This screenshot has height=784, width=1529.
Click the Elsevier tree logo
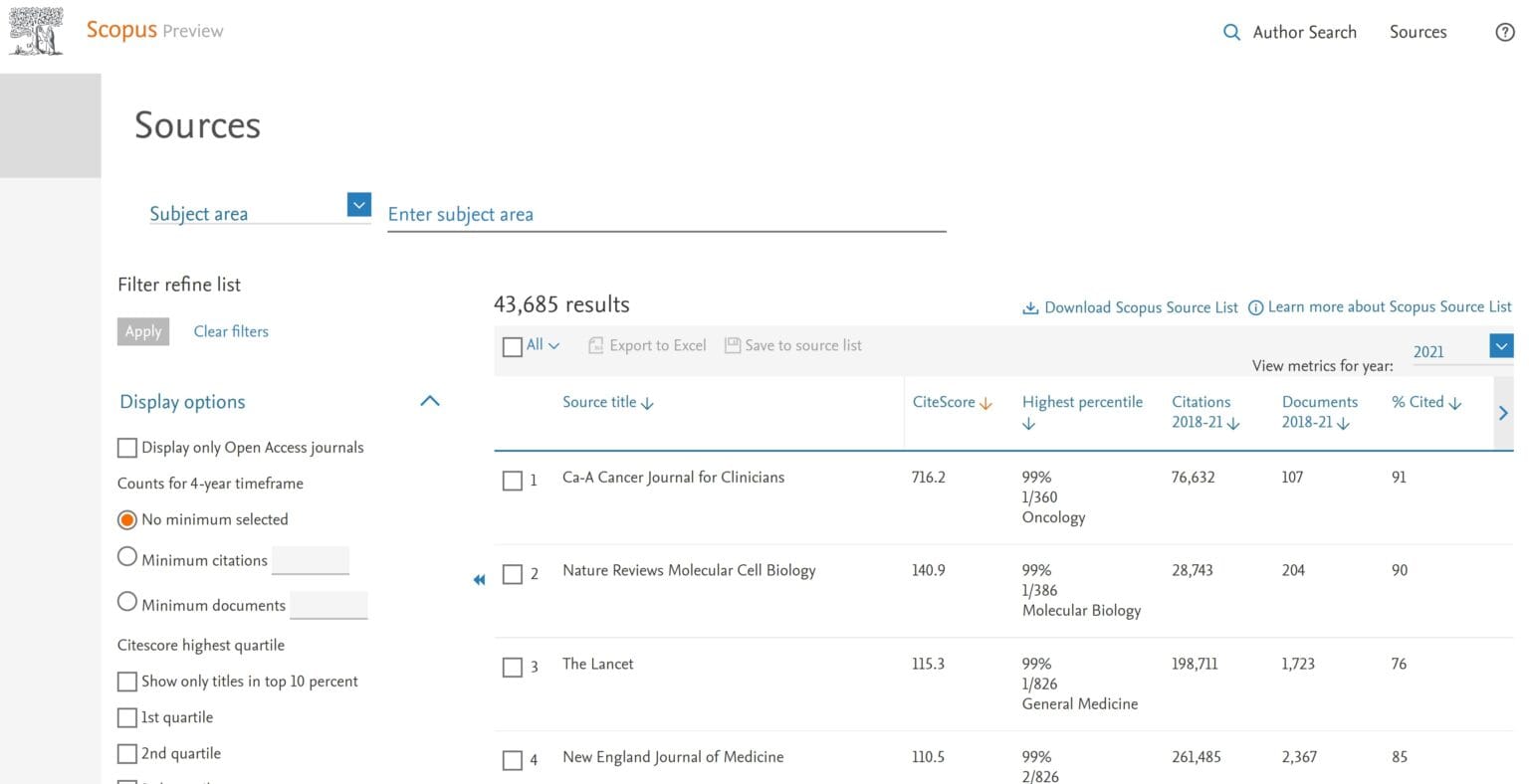pos(37,31)
